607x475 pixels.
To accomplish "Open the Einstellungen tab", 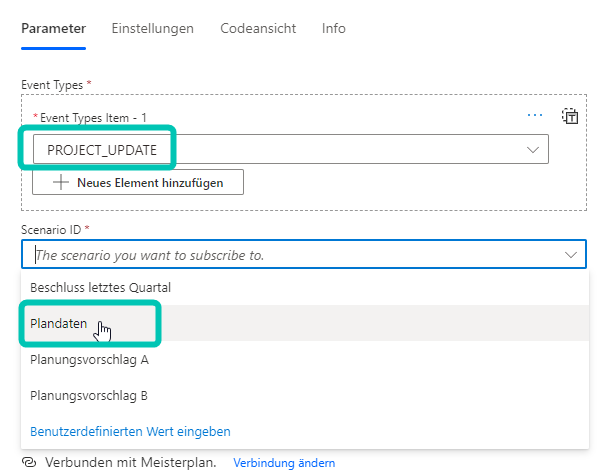I will [x=153, y=29].
